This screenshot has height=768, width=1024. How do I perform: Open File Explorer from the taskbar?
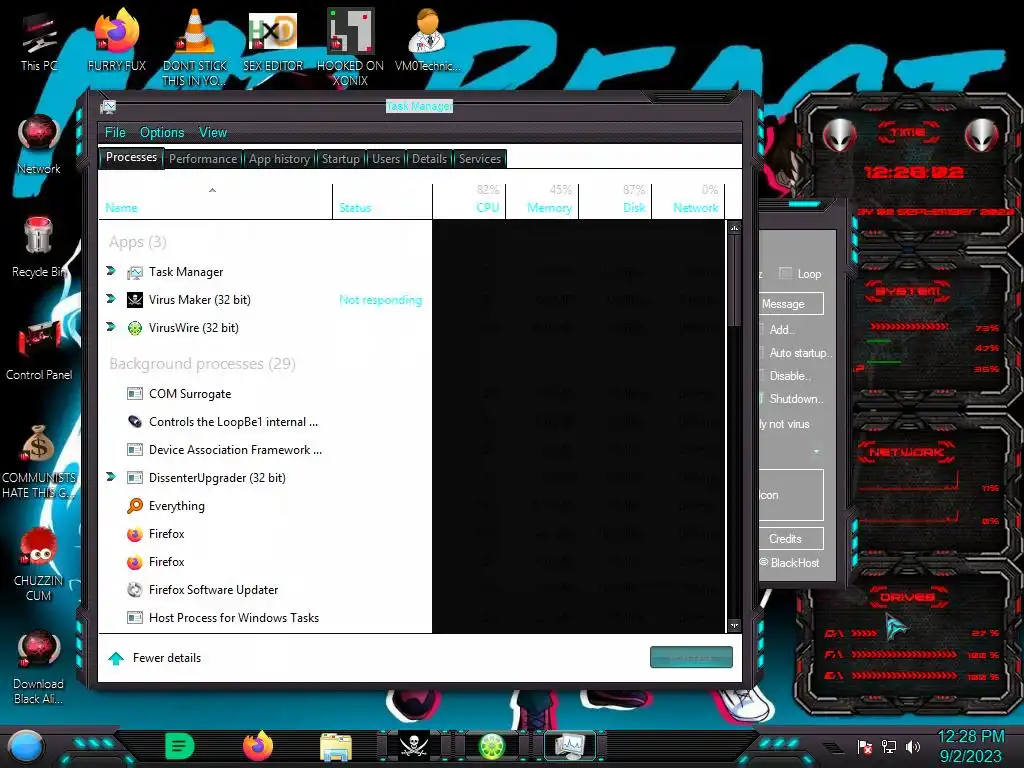point(336,746)
